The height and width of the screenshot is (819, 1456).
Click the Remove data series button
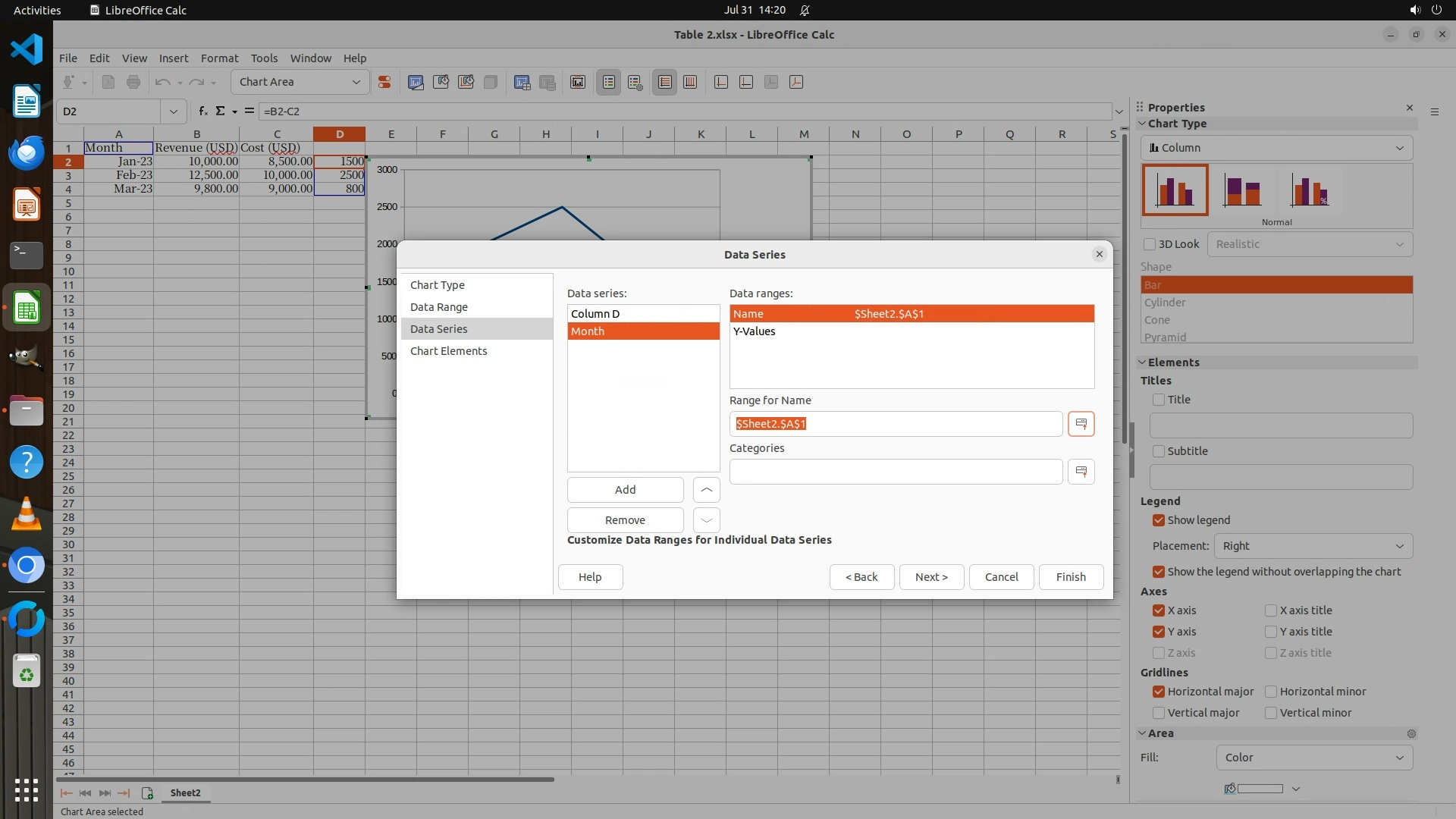[625, 520]
